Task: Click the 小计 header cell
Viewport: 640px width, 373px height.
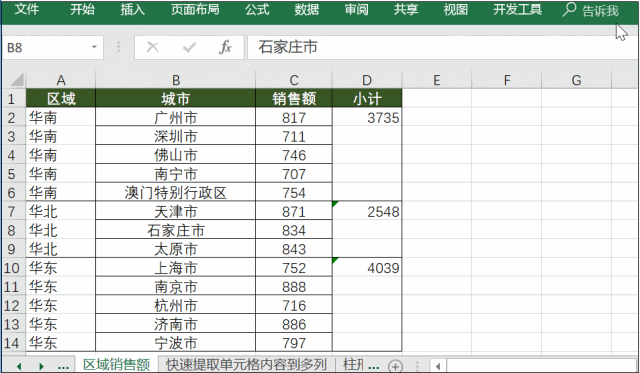Action: [x=367, y=98]
